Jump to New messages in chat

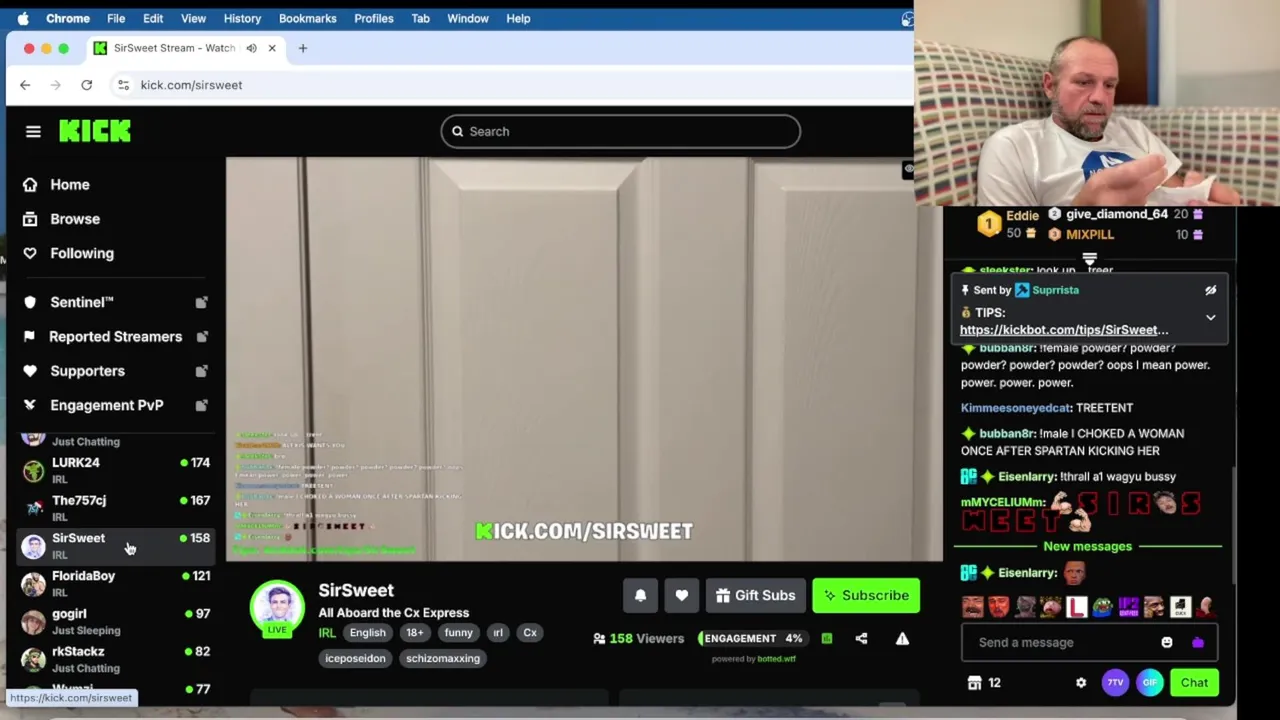tap(1087, 546)
